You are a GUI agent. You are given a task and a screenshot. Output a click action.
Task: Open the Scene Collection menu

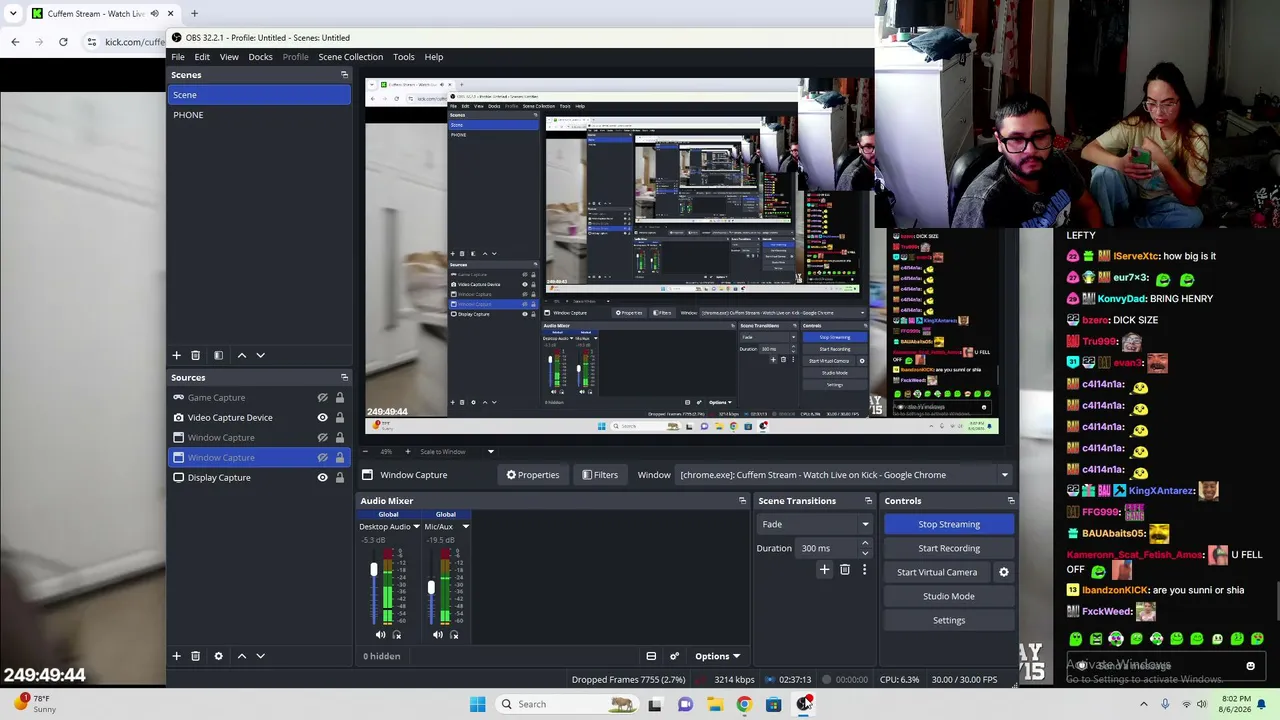350,57
